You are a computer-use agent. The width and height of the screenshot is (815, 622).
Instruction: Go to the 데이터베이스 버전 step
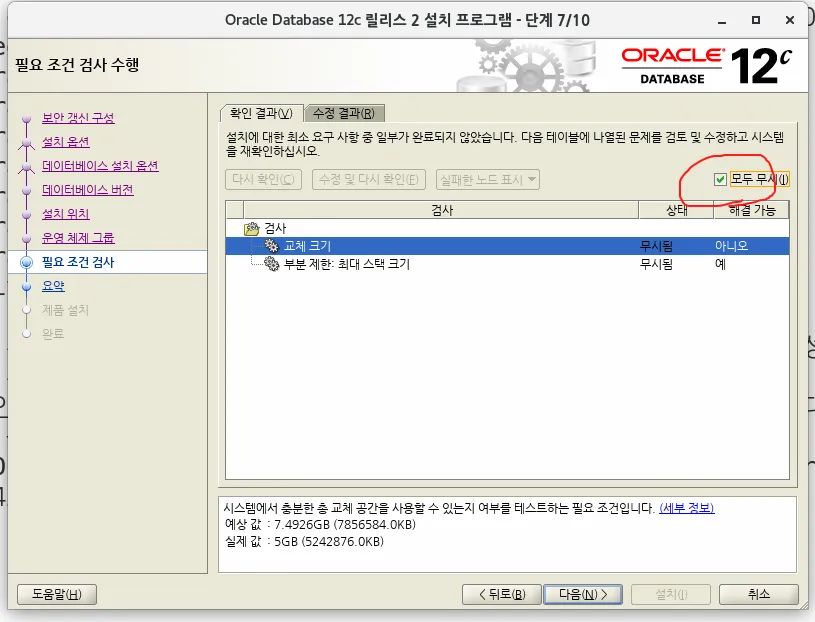coord(88,190)
